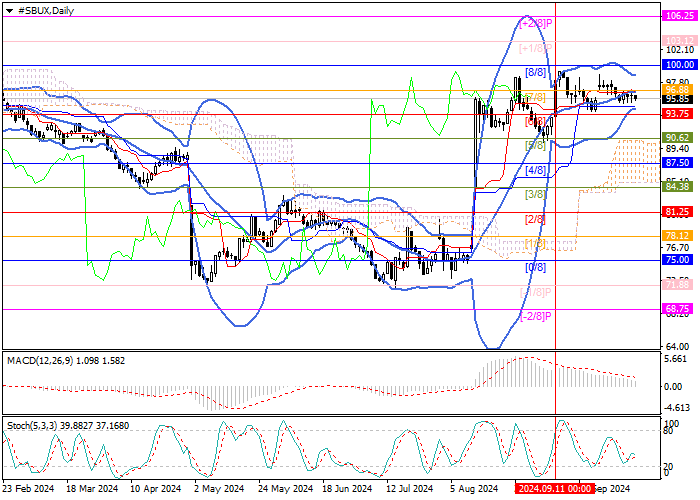Click the 81.25 red price label
The height and width of the screenshot is (500, 700).
(678, 212)
